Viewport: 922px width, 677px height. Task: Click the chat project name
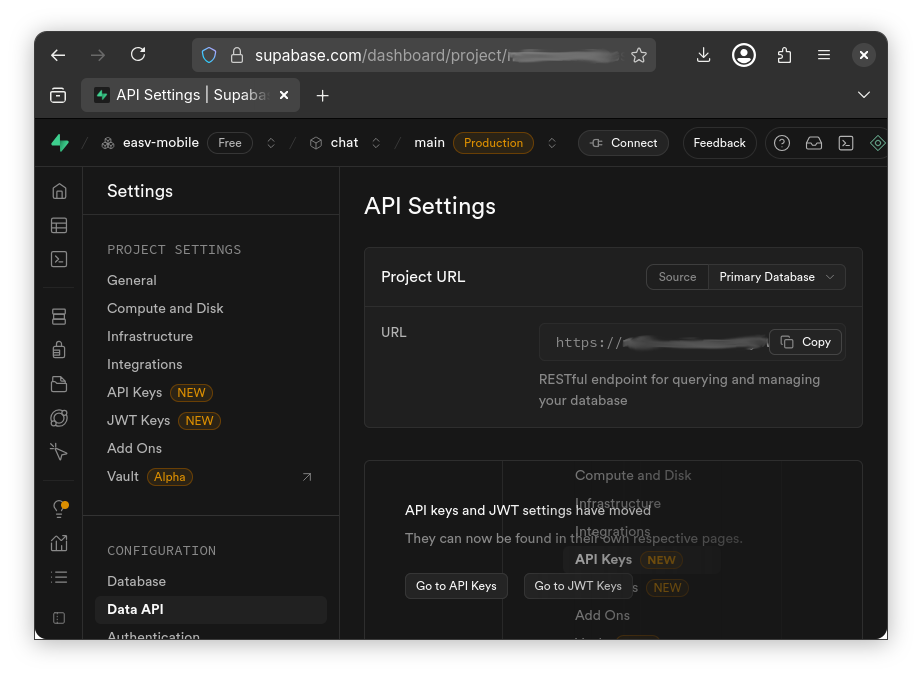(x=344, y=142)
